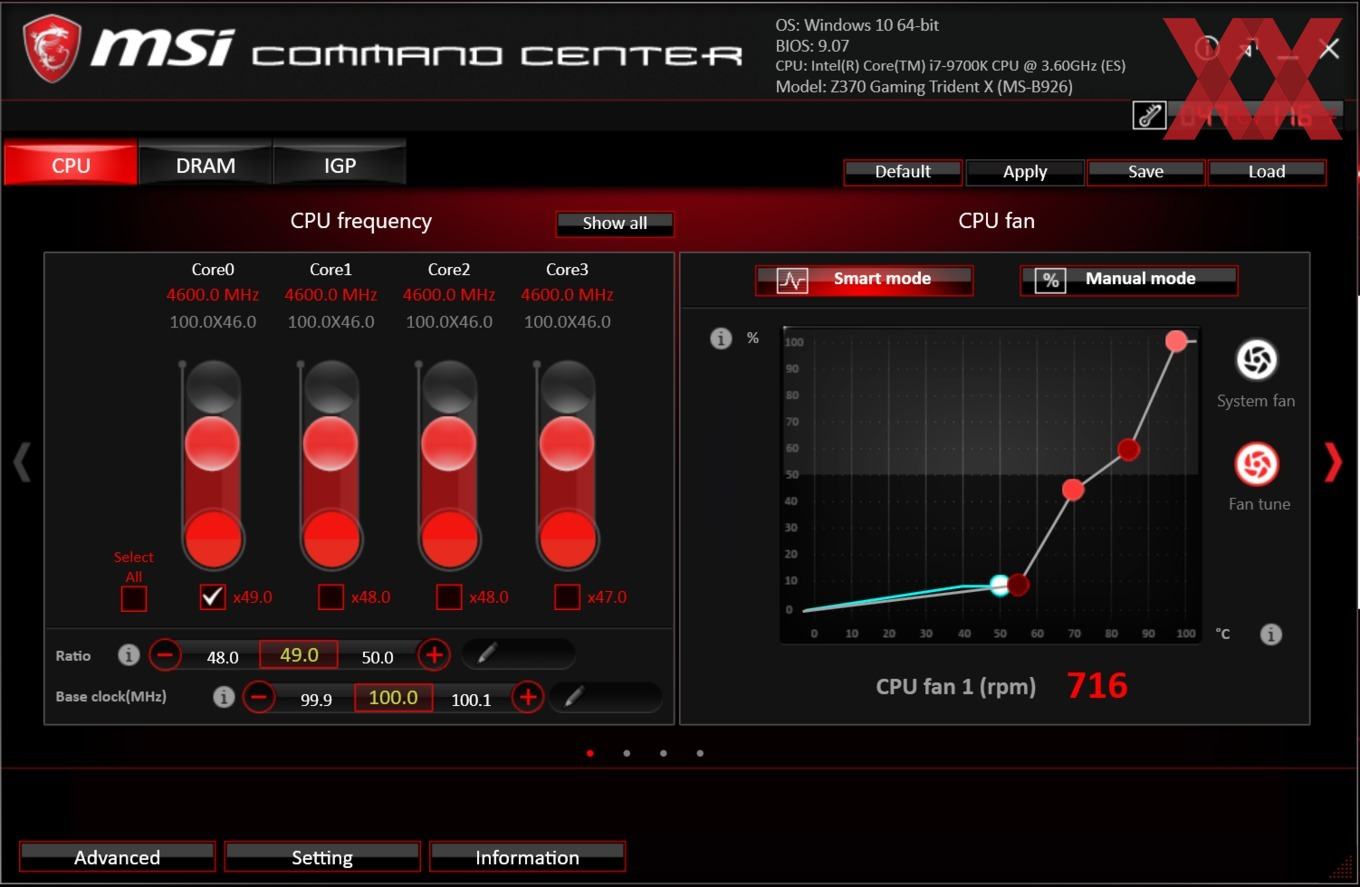The image size is (1360, 887).
Task: Click Core0 4600.0 MHz reading
Action: pos(212,295)
